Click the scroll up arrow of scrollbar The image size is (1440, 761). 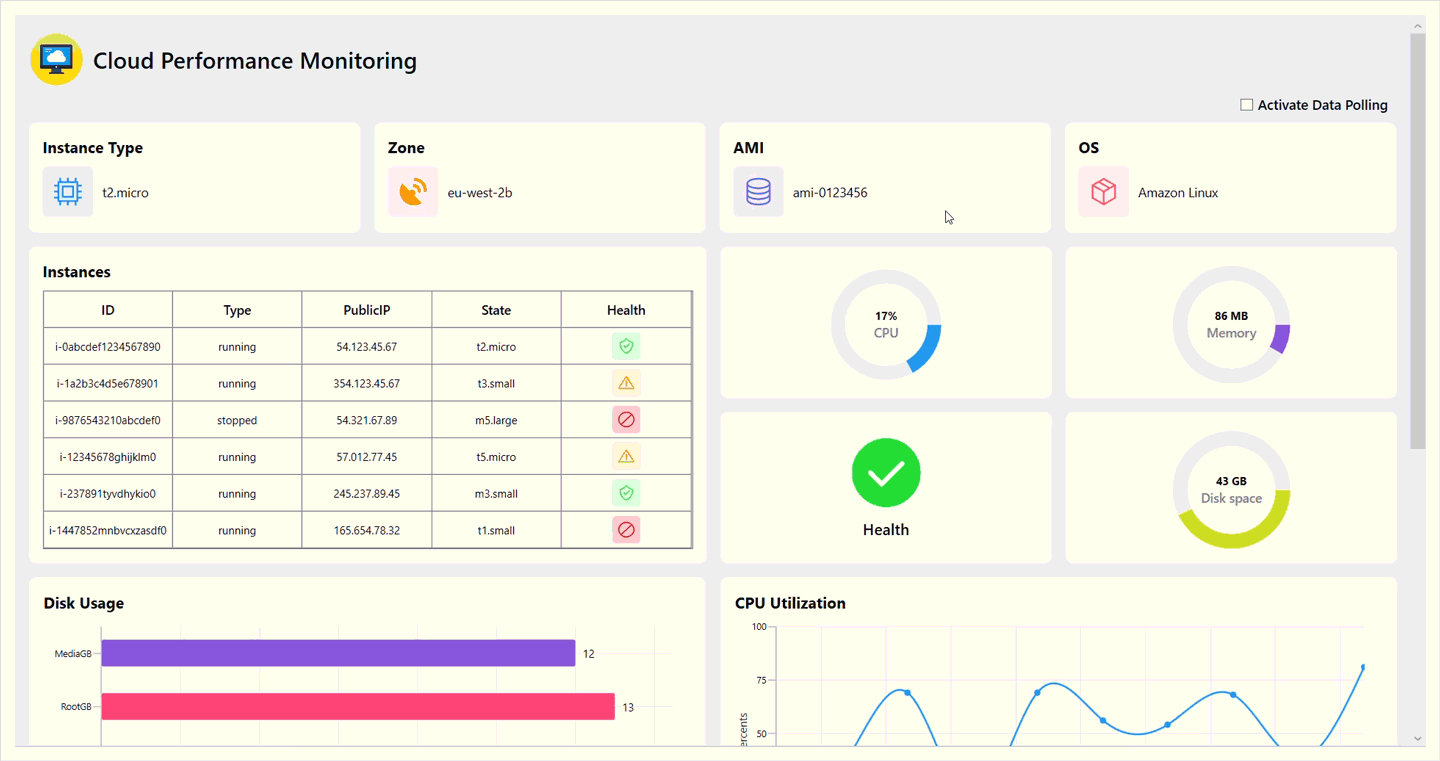coord(1418,25)
